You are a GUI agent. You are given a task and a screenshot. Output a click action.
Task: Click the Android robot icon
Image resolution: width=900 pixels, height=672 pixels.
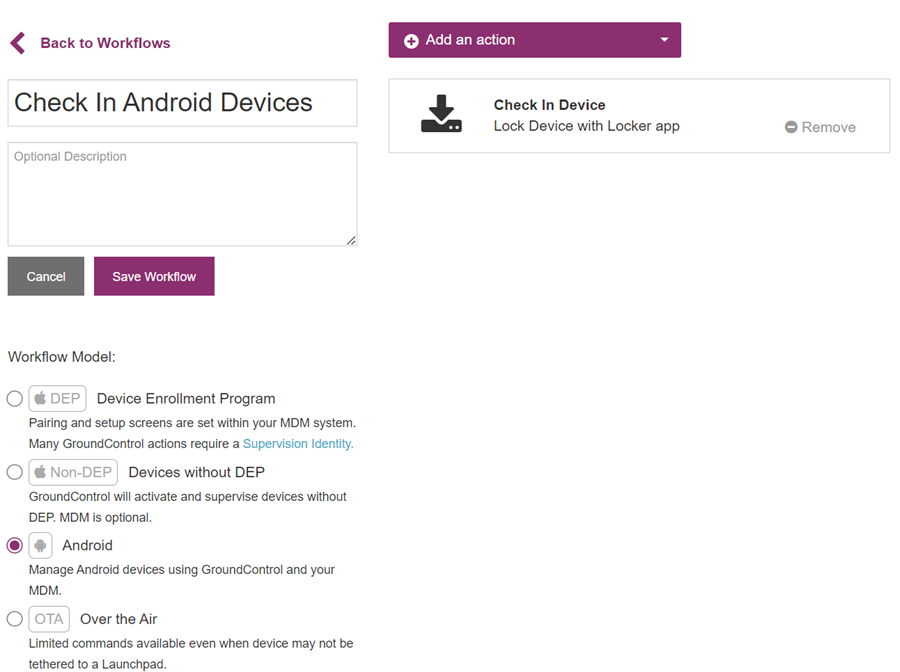click(40, 545)
